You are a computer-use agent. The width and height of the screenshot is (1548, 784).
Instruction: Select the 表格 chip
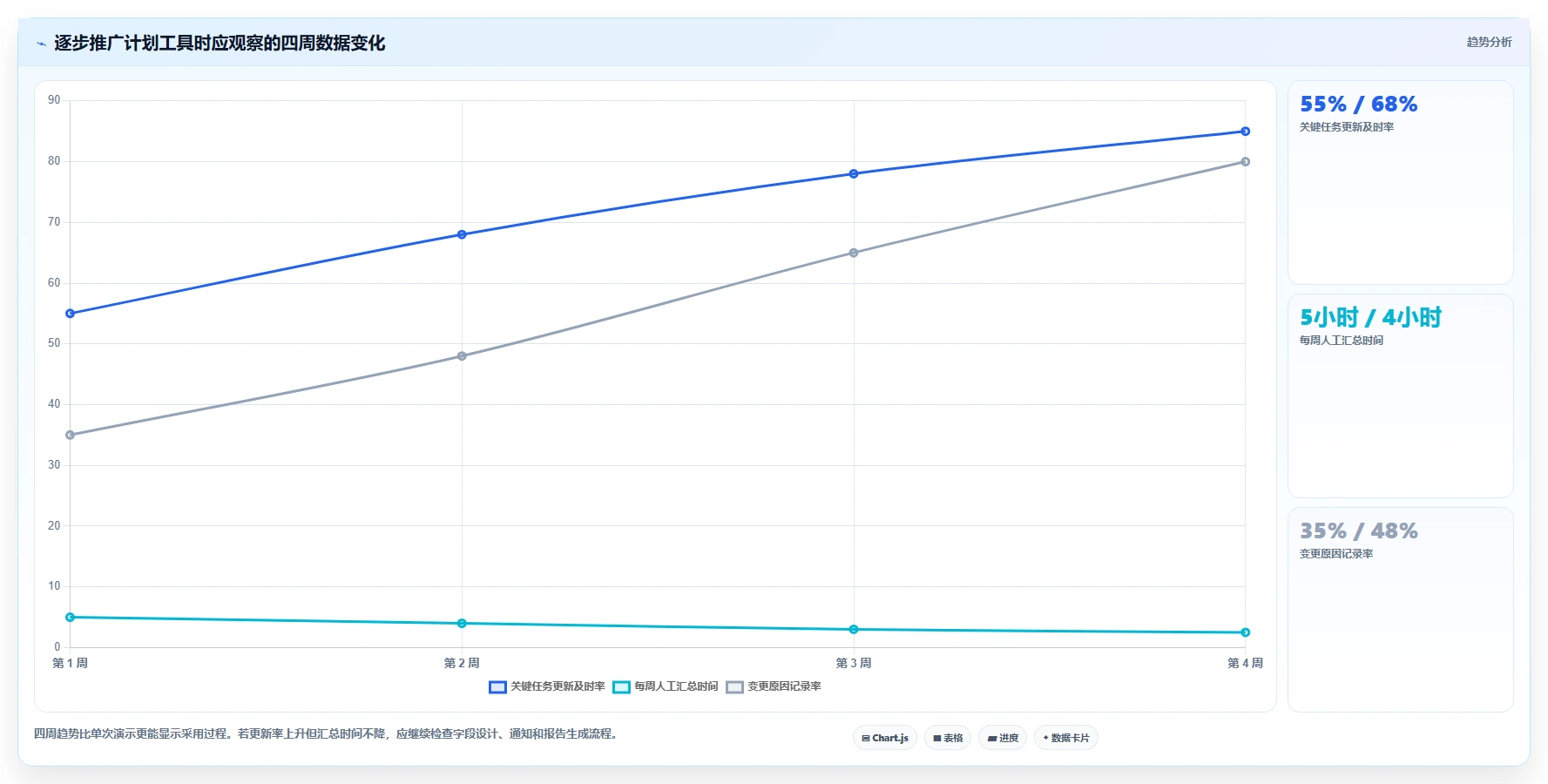tap(948, 738)
